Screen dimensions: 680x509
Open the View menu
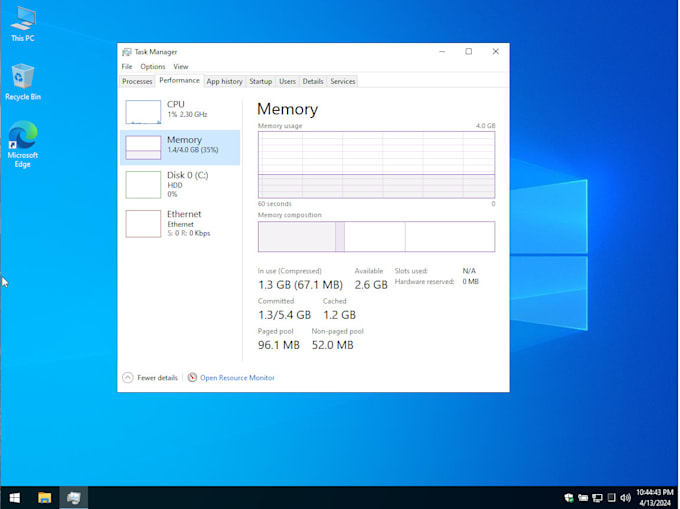point(181,66)
